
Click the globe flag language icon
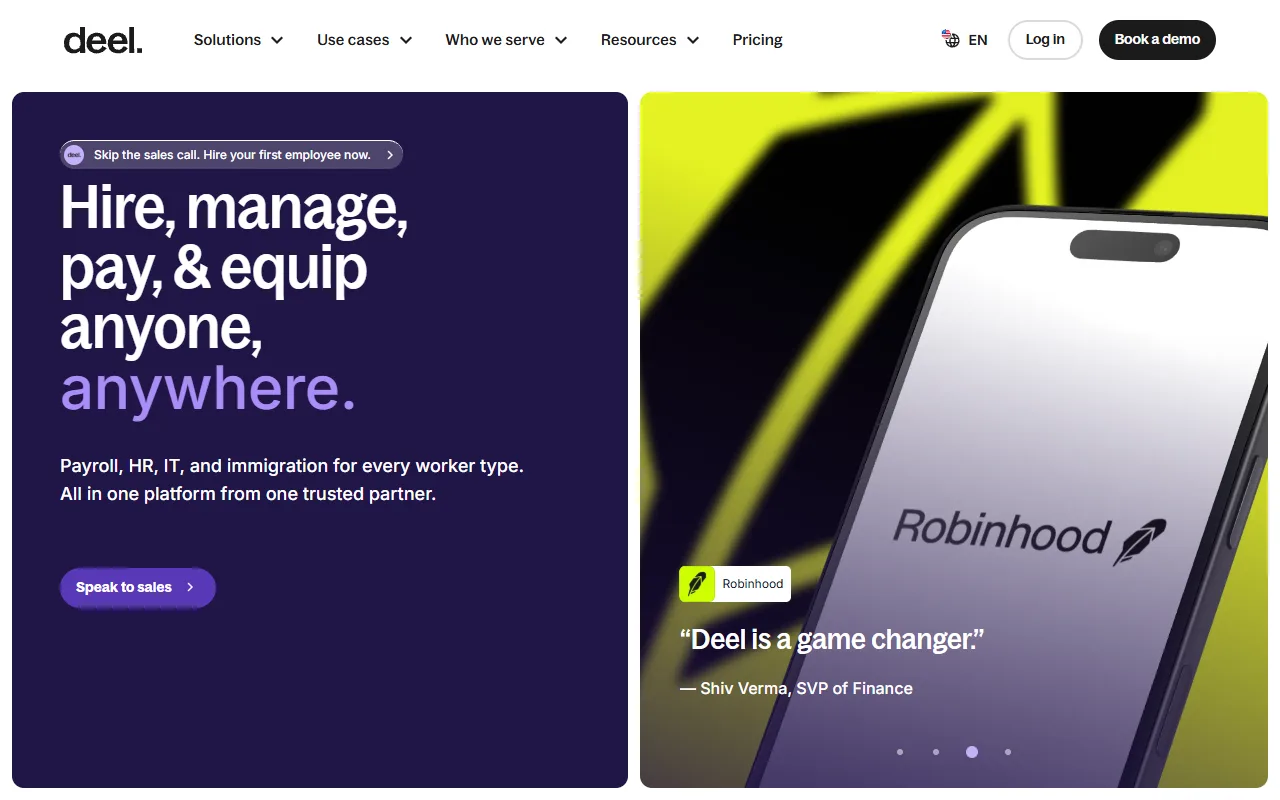(951, 39)
